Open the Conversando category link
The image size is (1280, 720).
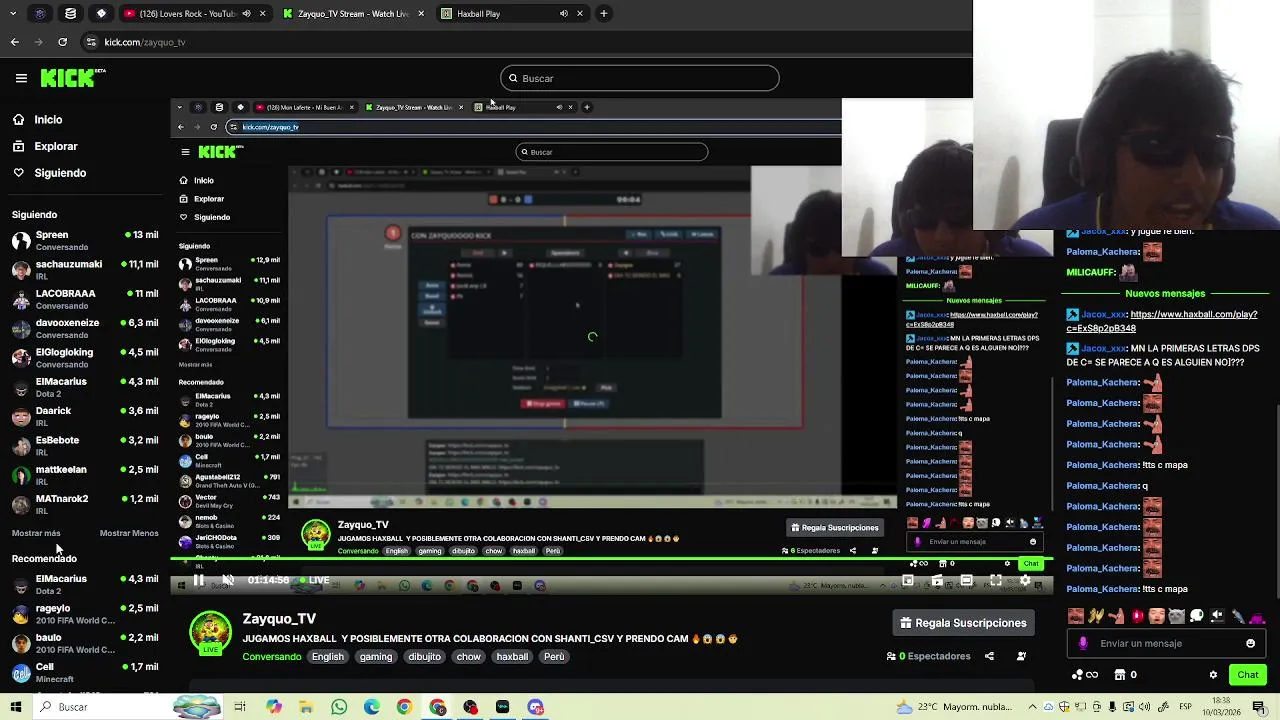tap(271, 657)
